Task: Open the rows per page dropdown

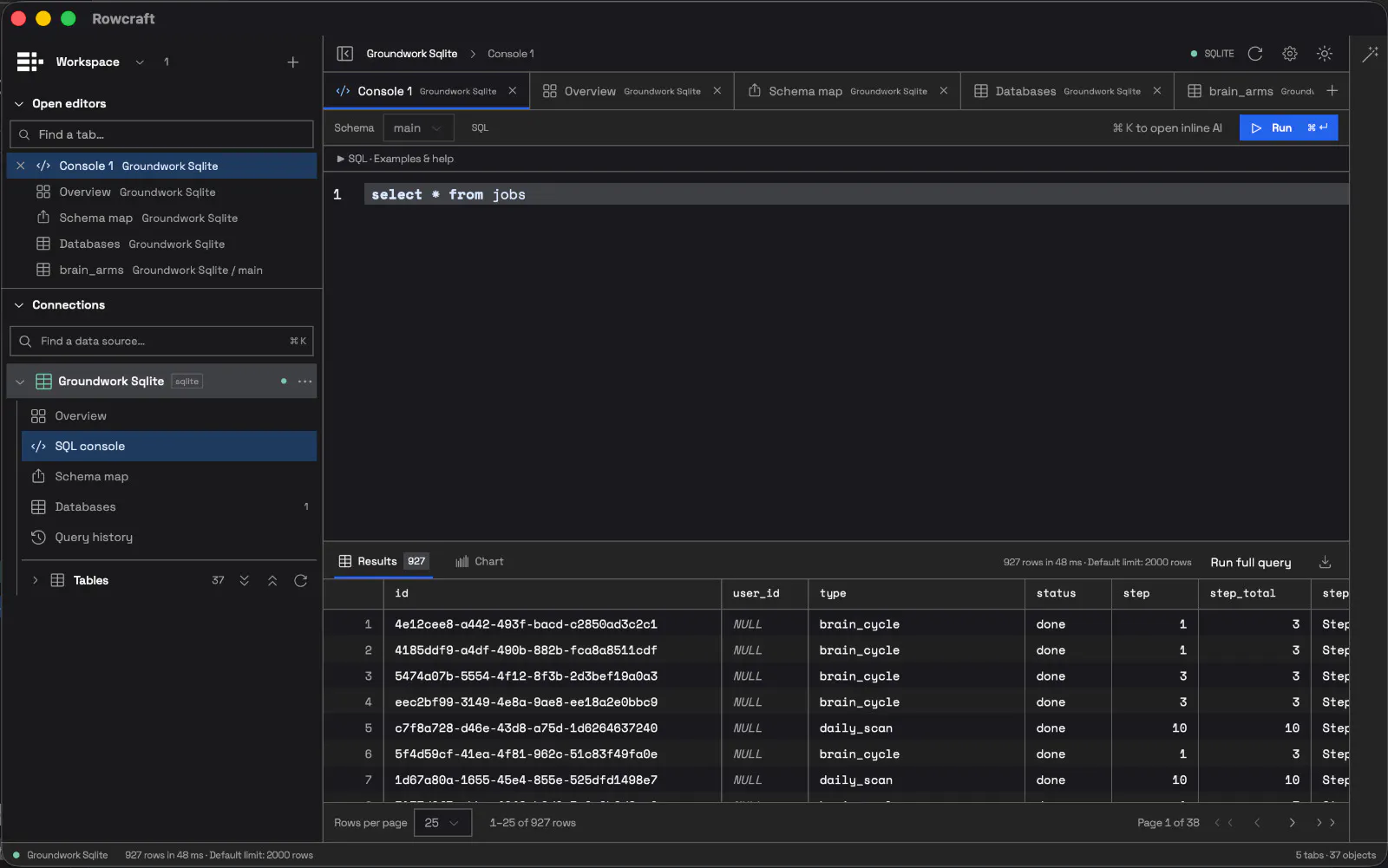Action: (442, 823)
